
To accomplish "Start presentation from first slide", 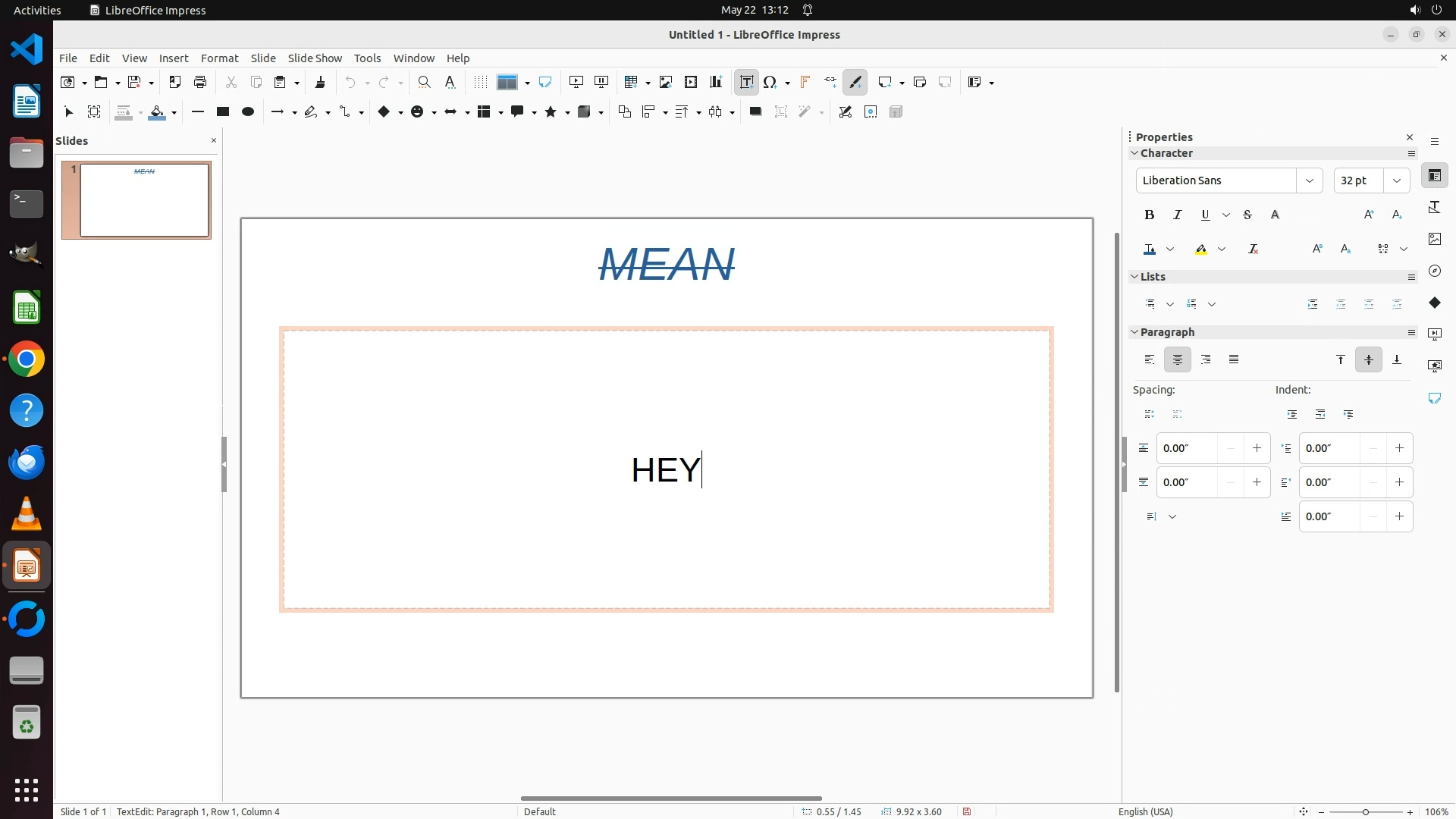I will (576, 82).
